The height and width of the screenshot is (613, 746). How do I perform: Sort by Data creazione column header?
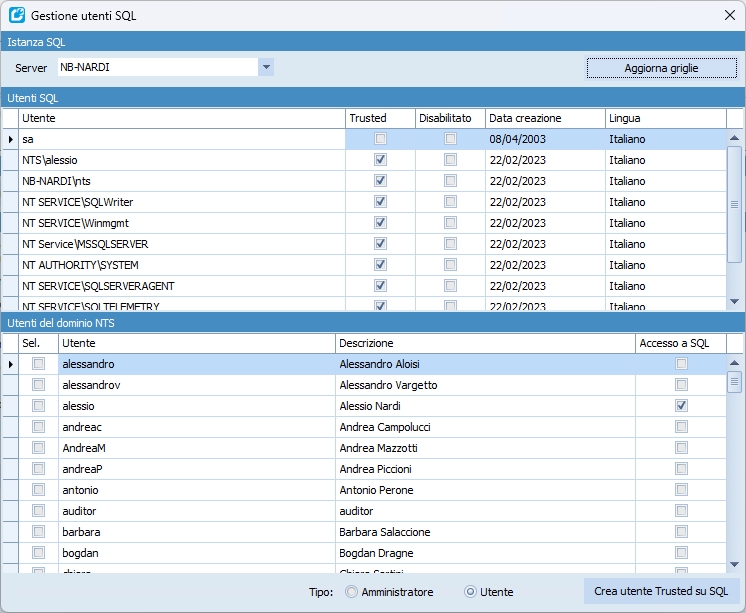(545, 118)
